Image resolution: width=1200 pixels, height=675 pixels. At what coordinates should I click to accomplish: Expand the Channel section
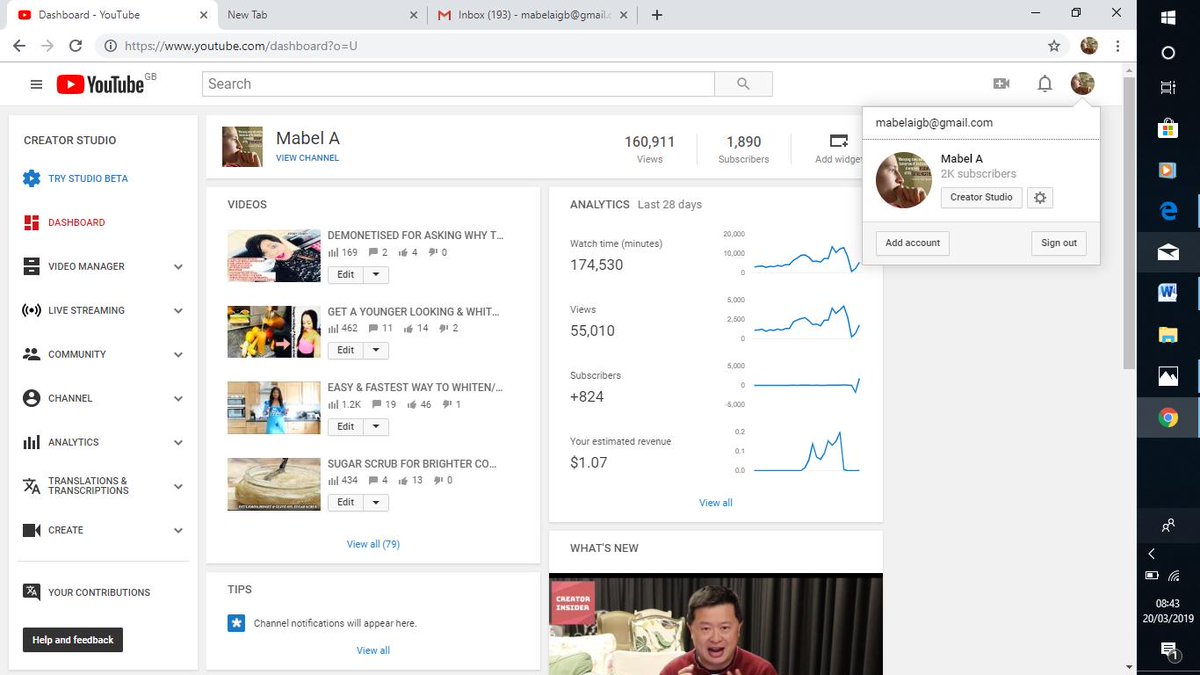tap(178, 398)
